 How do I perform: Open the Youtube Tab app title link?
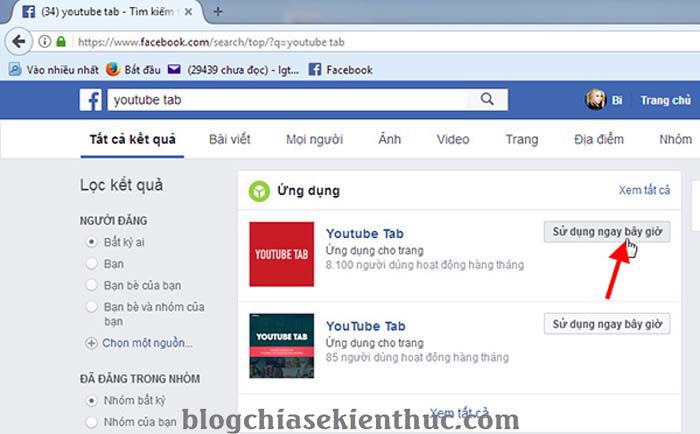364,234
